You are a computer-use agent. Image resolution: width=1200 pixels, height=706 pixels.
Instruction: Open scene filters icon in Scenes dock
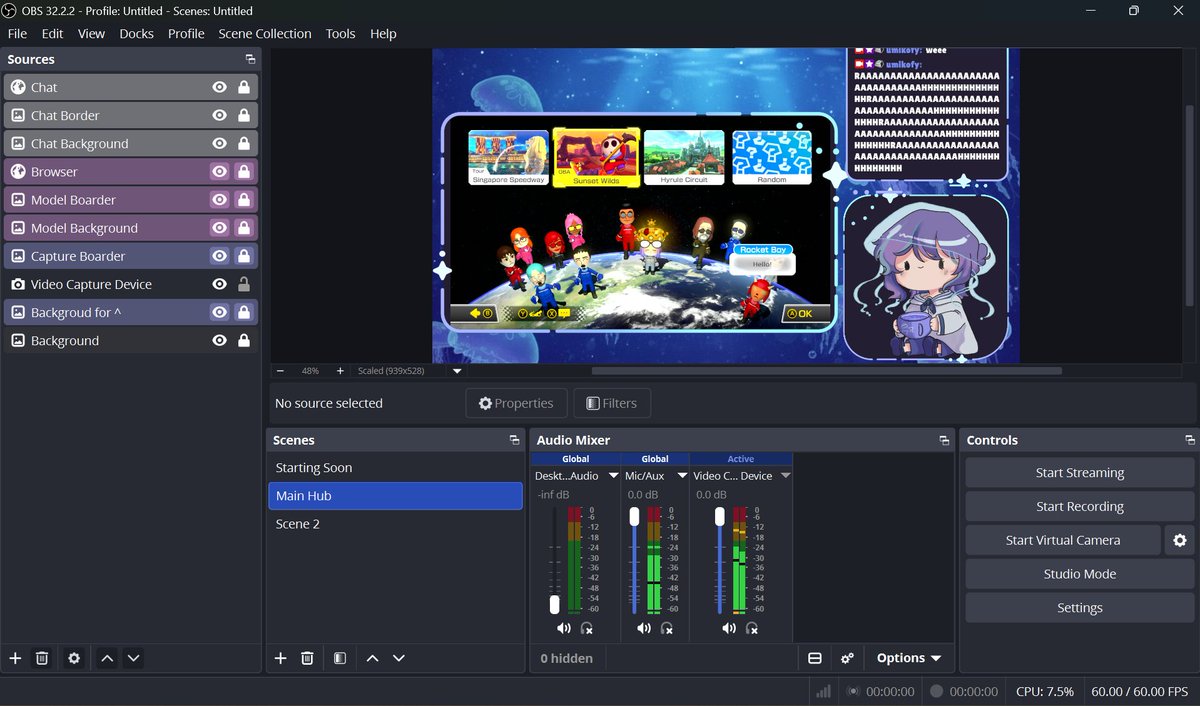(340, 658)
